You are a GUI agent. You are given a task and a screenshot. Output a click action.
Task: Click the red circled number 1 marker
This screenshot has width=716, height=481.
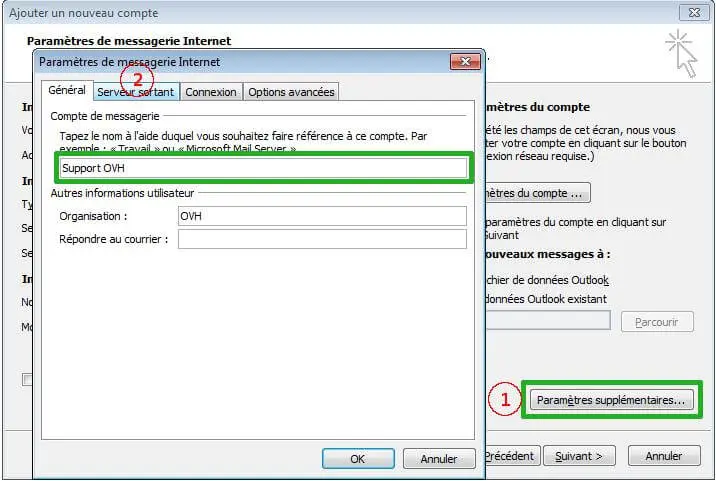(x=505, y=400)
